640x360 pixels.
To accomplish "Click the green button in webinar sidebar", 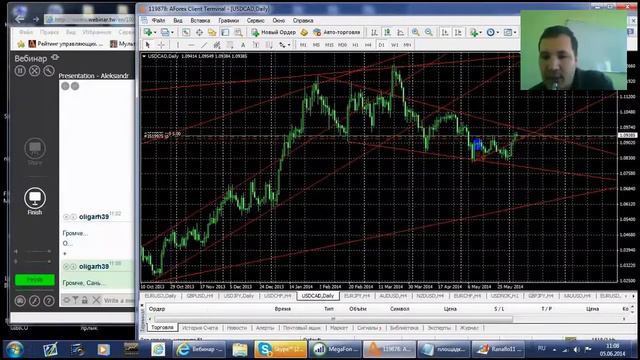I will point(35,280).
